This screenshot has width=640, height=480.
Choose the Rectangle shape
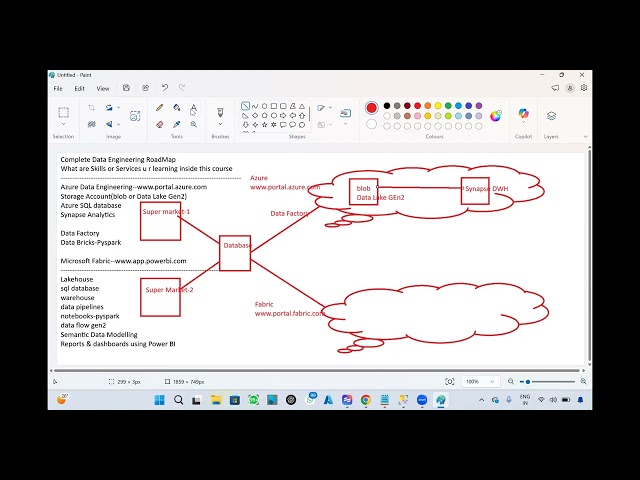pyautogui.click(x=274, y=106)
